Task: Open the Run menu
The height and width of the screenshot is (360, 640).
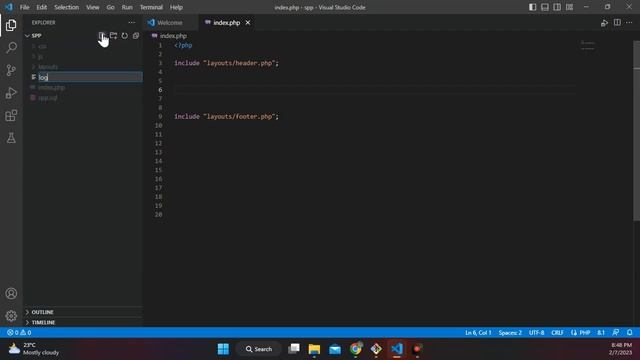Action: (127, 7)
